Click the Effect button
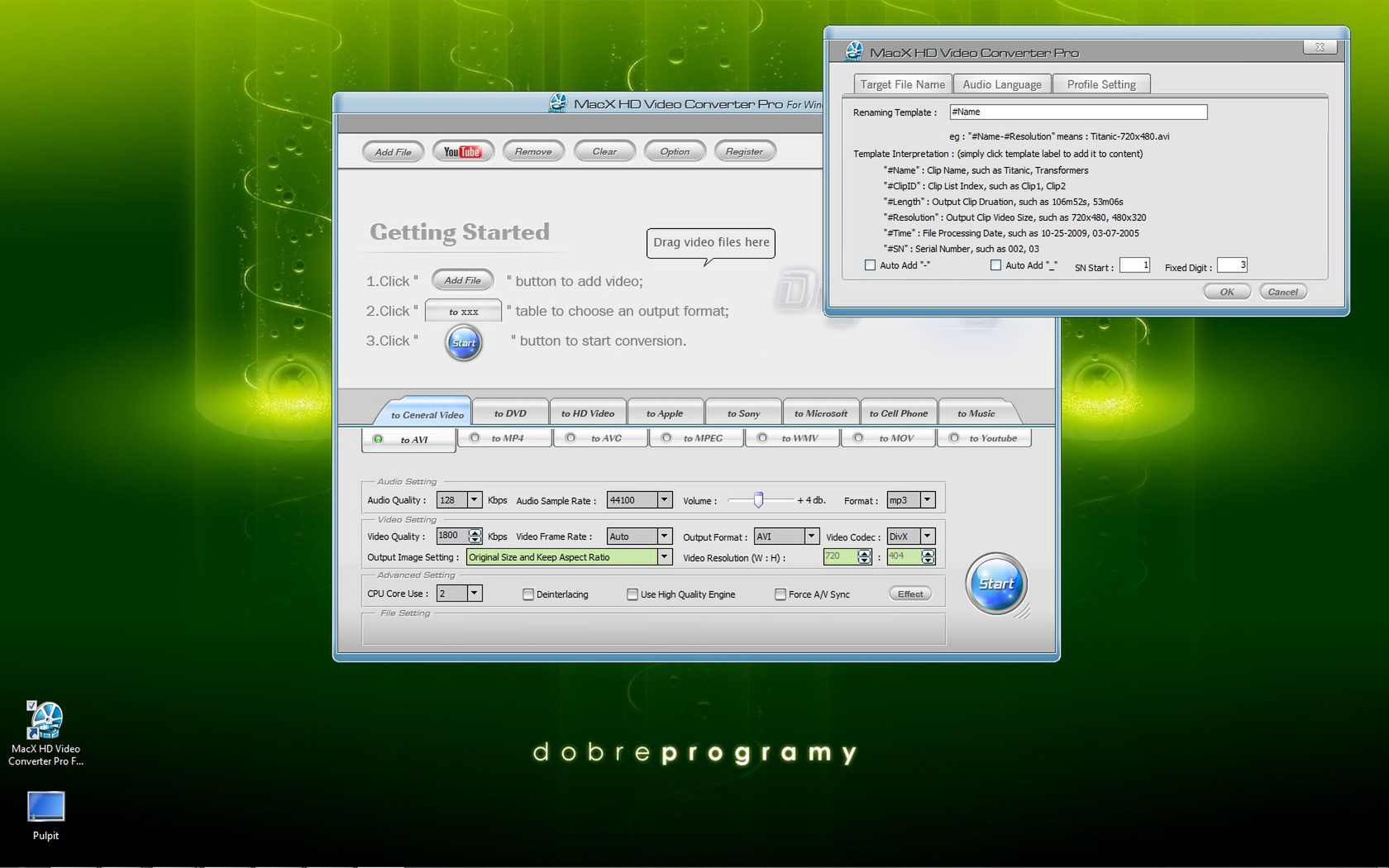 pyautogui.click(x=910, y=594)
